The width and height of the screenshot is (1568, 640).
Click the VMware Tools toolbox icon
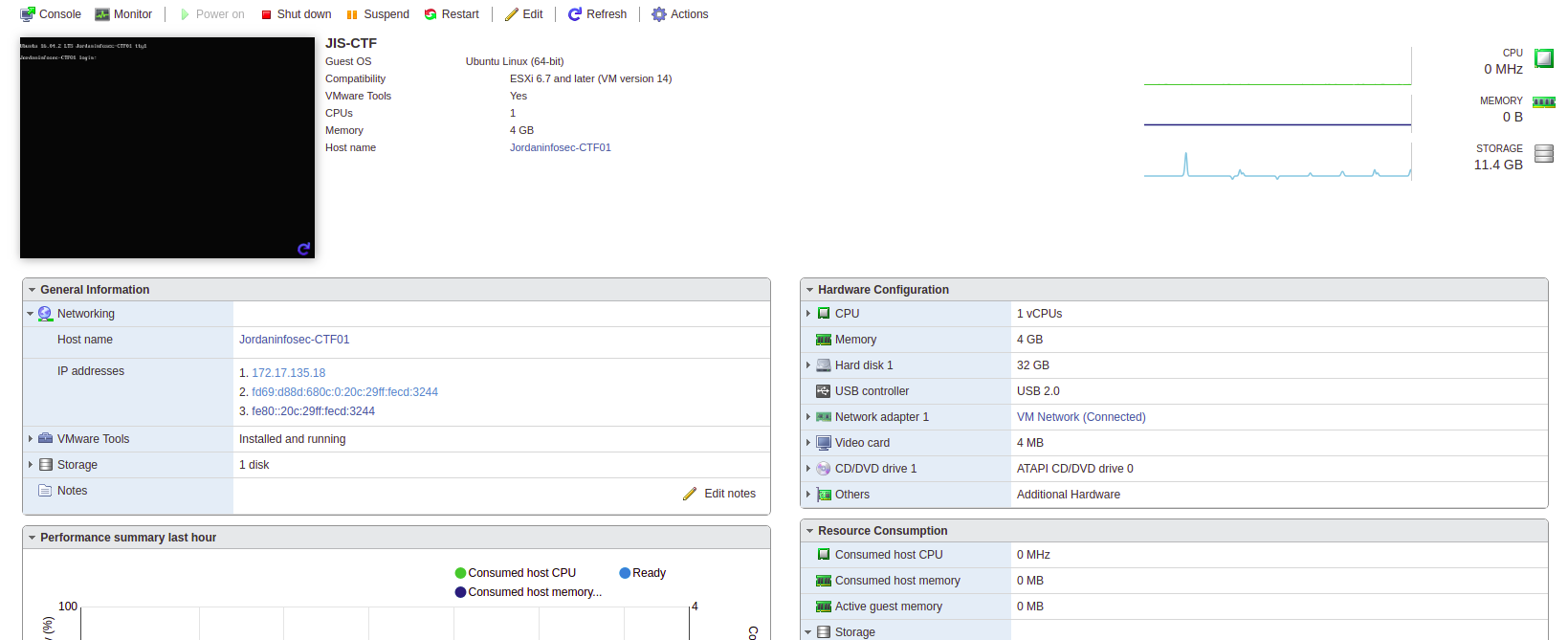coord(45,438)
